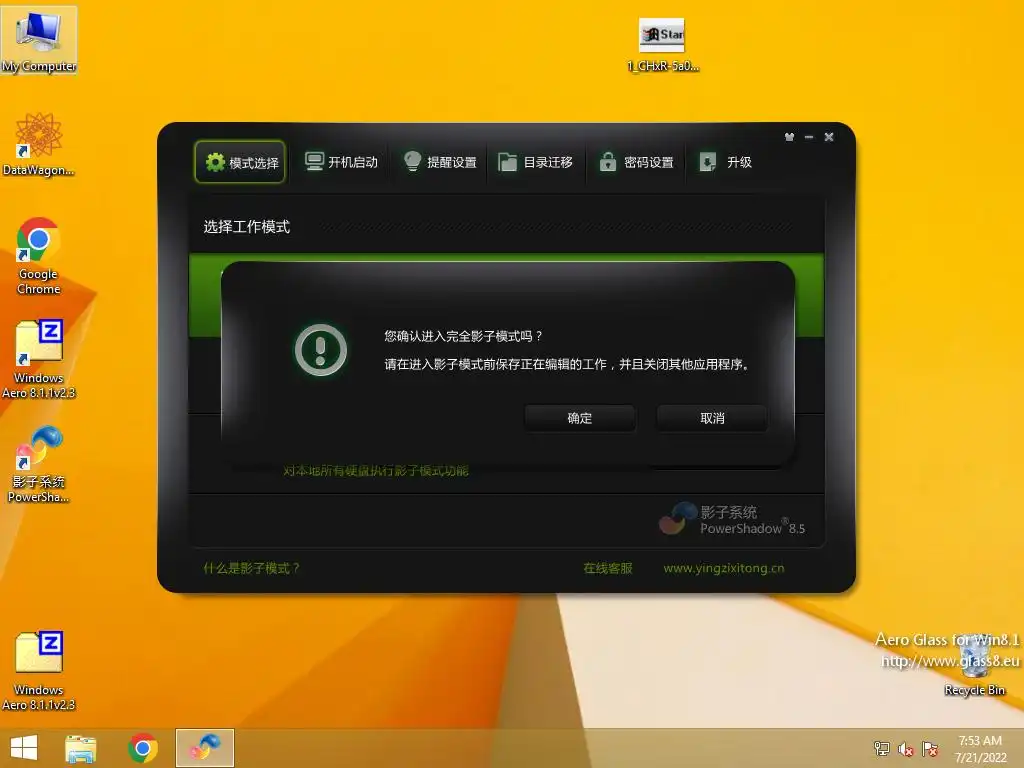Open Action Center flag icon
Viewport: 1024px width, 768px height.
click(x=930, y=749)
